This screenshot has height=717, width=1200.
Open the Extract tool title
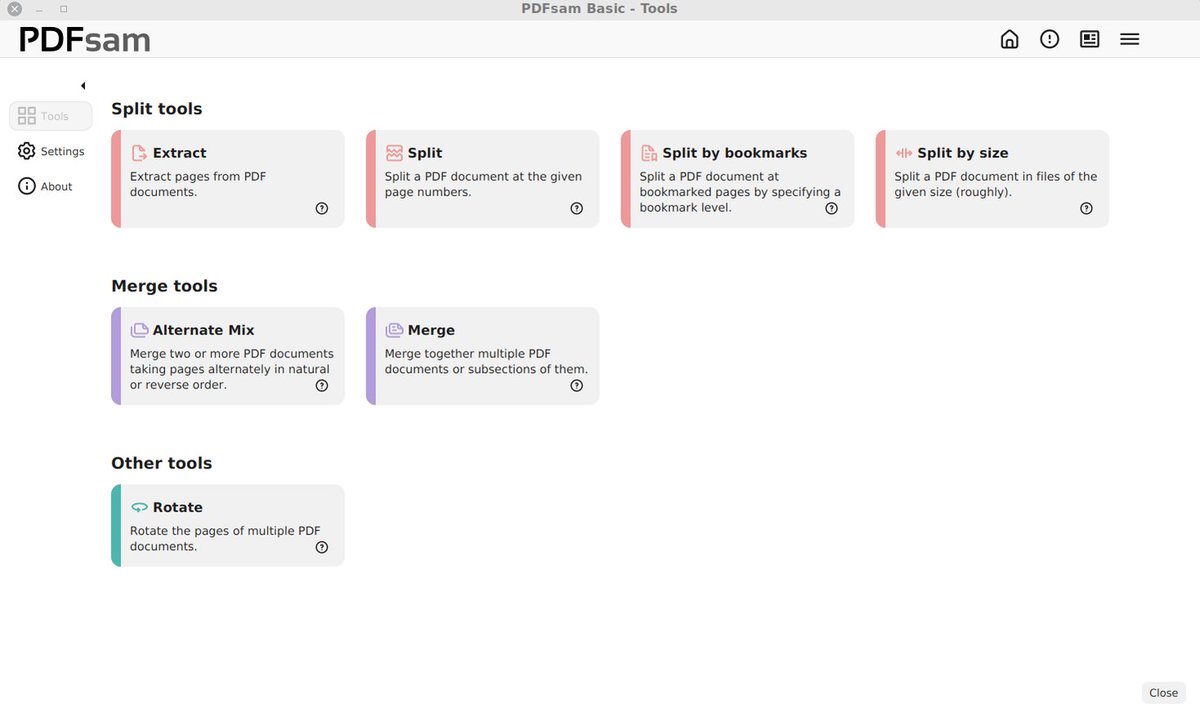(180, 153)
